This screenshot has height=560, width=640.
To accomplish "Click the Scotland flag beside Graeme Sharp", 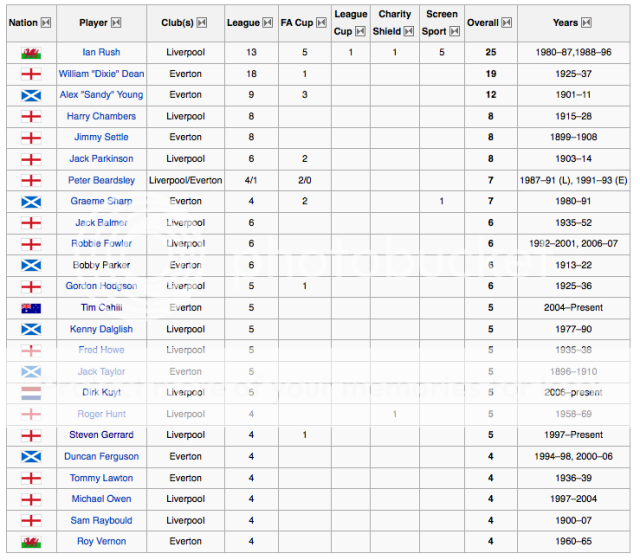I will click(x=31, y=202).
